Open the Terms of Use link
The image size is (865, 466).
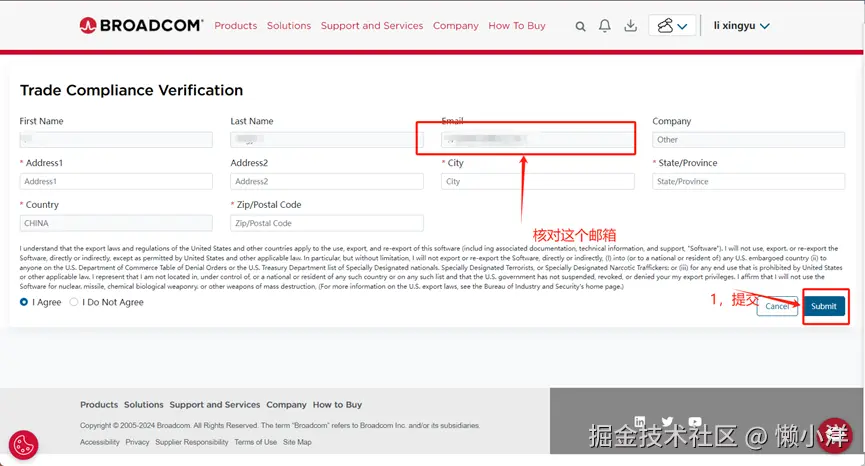[255, 442]
